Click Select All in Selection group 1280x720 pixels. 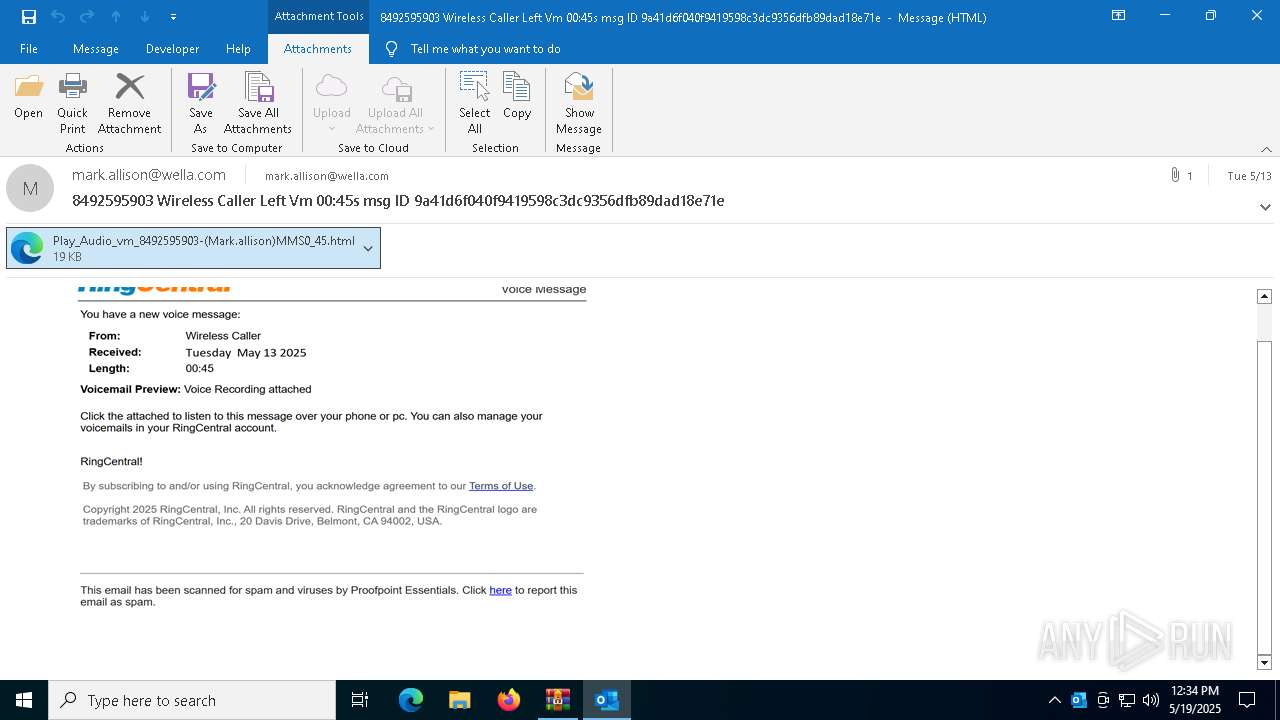(x=475, y=103)
